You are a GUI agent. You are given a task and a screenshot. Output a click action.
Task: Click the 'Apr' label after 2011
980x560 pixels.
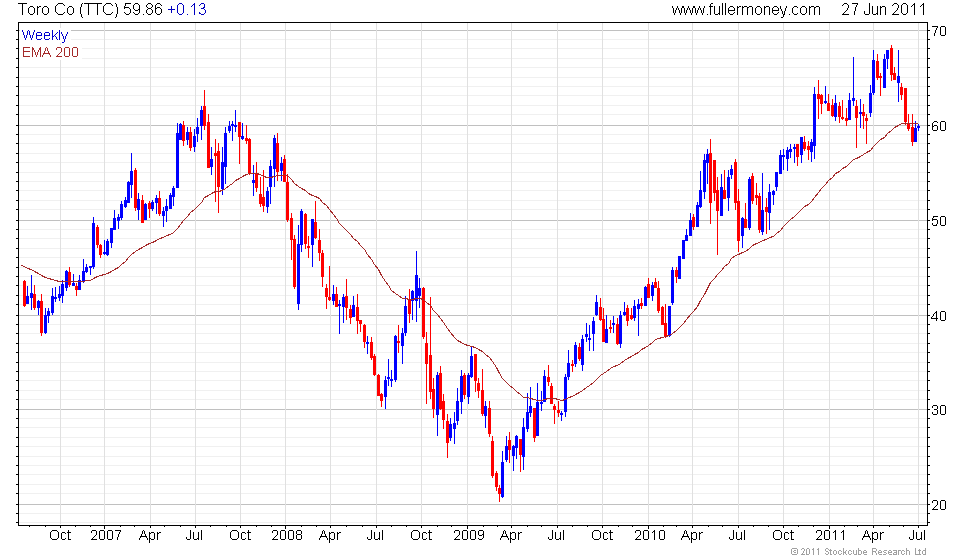point(872,536)
